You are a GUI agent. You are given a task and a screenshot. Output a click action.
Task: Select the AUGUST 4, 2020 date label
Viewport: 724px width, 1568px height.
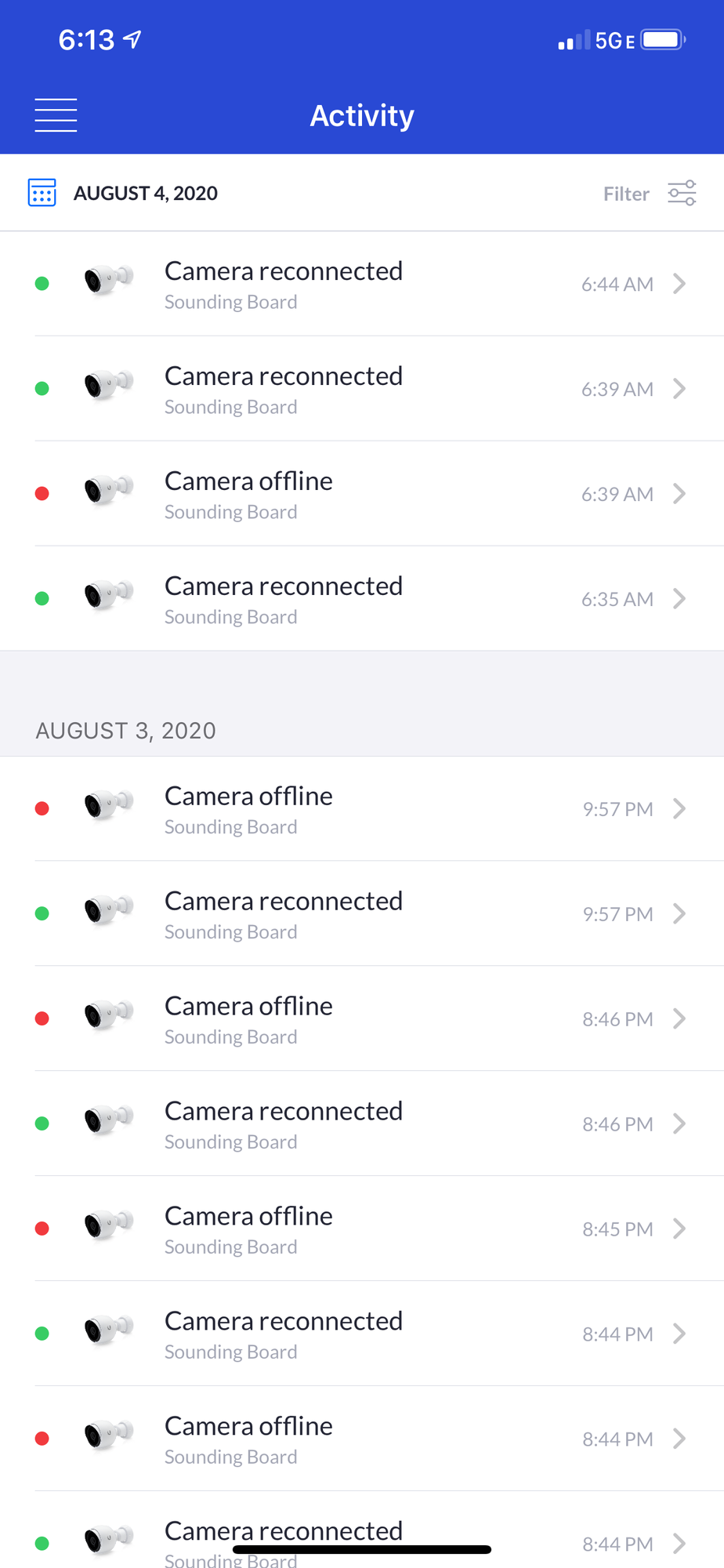coord(146,194)
